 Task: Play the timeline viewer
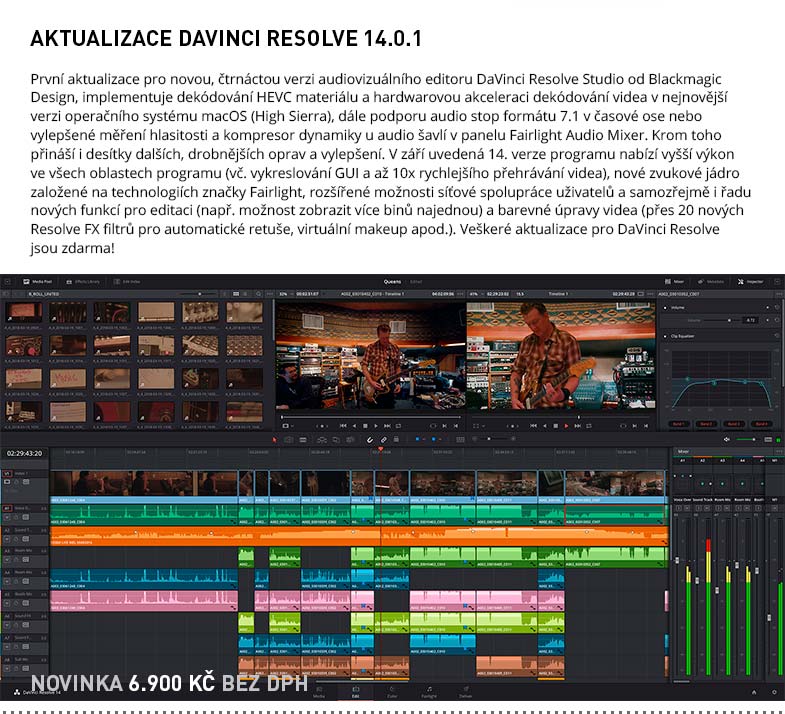point(566,426)
